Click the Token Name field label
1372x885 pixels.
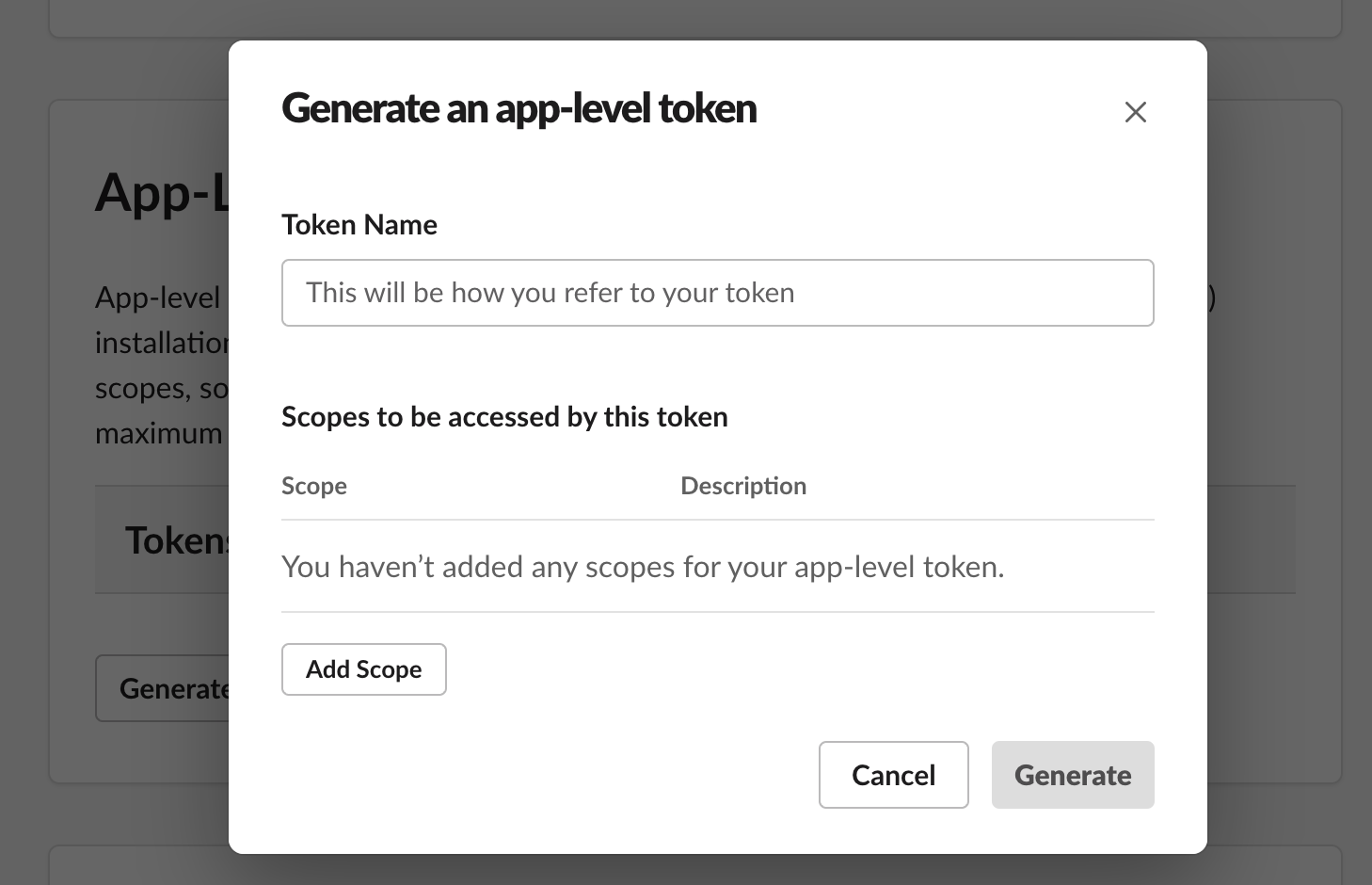[x=359, y=224]
